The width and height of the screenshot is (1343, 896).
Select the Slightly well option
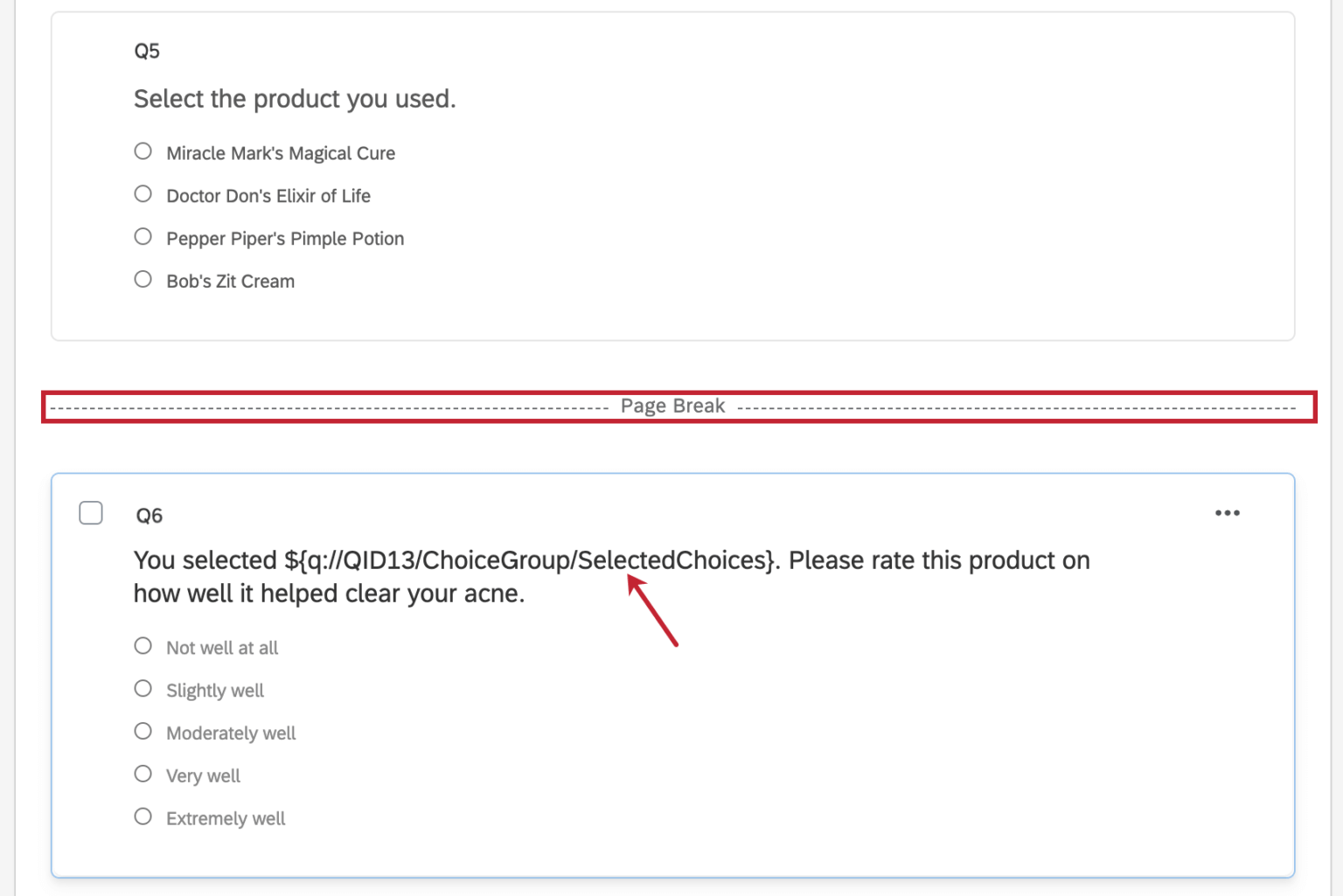[x=143, y=688]
